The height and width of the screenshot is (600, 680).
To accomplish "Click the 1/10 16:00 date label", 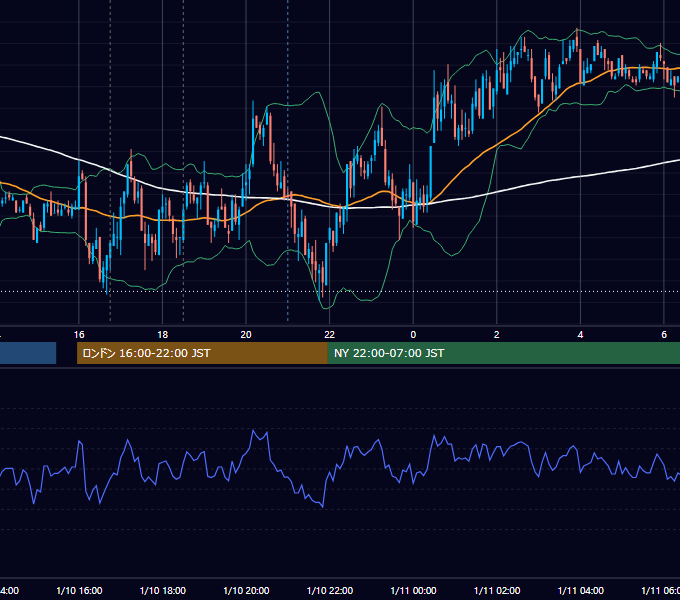I will [x=79, y=590].
